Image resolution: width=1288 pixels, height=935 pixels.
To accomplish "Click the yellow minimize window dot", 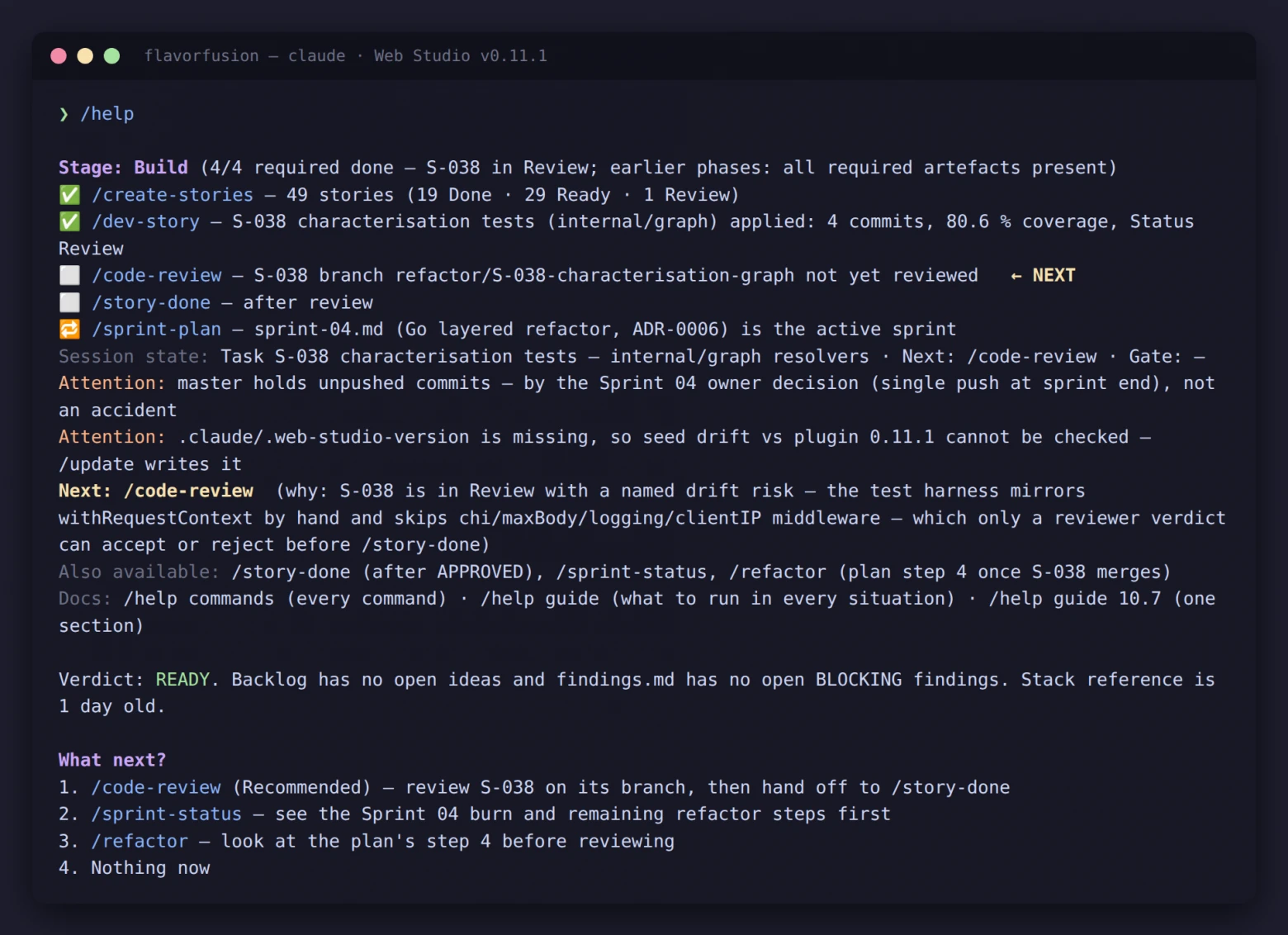I will pyautogui.click(x=85, y=56).
